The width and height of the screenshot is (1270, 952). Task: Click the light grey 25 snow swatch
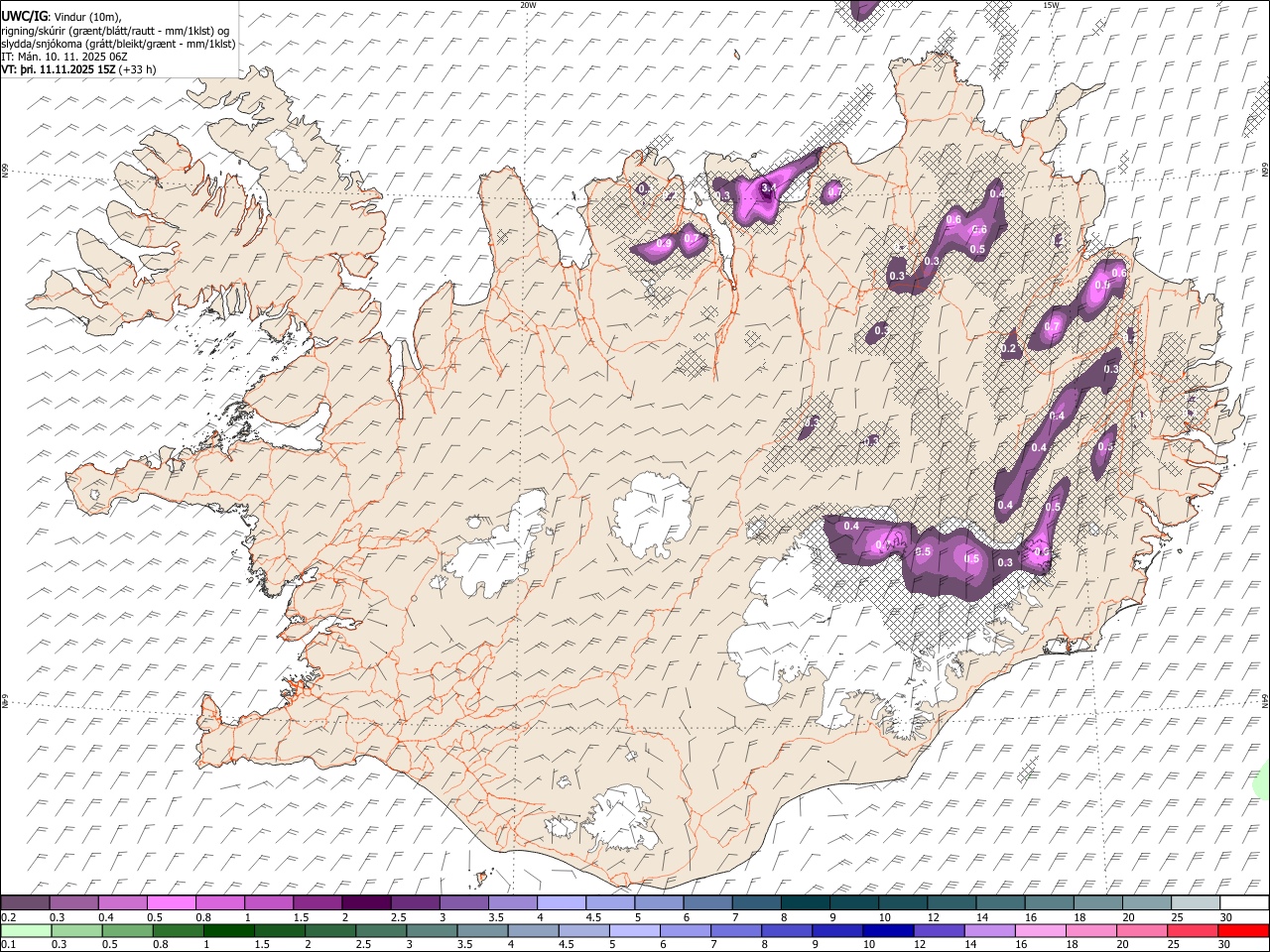pyautogui.click(x=1197, y=903)
